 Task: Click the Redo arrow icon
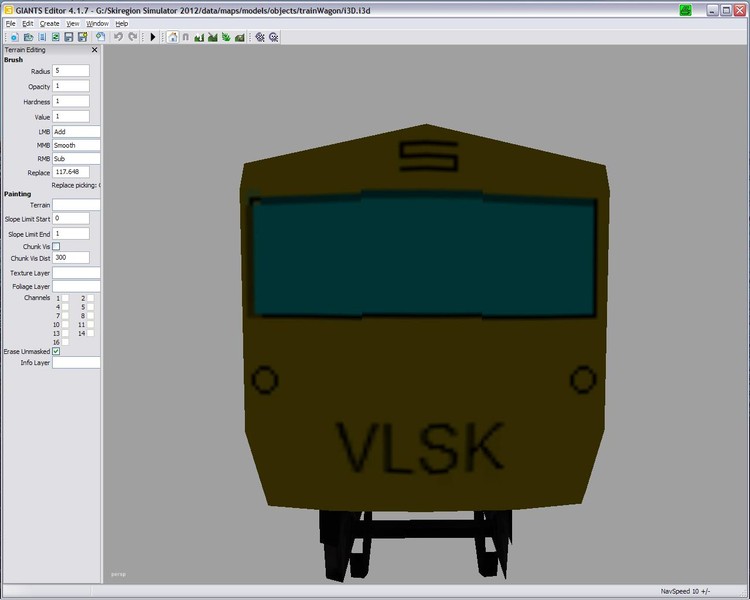[x=132, y=37]
